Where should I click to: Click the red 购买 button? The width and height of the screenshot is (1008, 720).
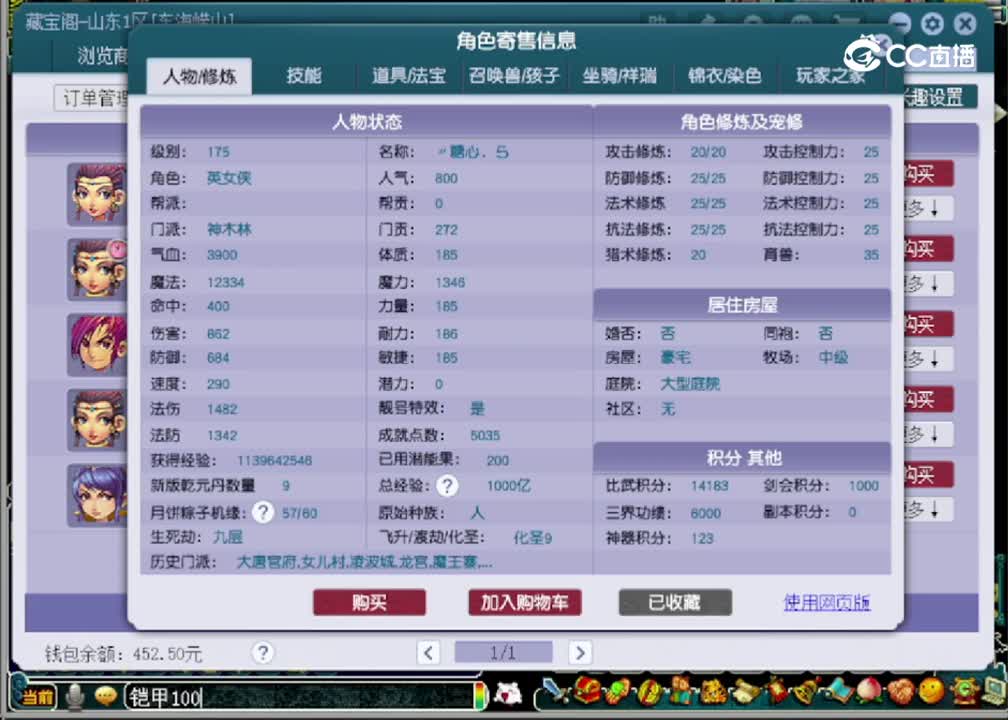(369, 602)
